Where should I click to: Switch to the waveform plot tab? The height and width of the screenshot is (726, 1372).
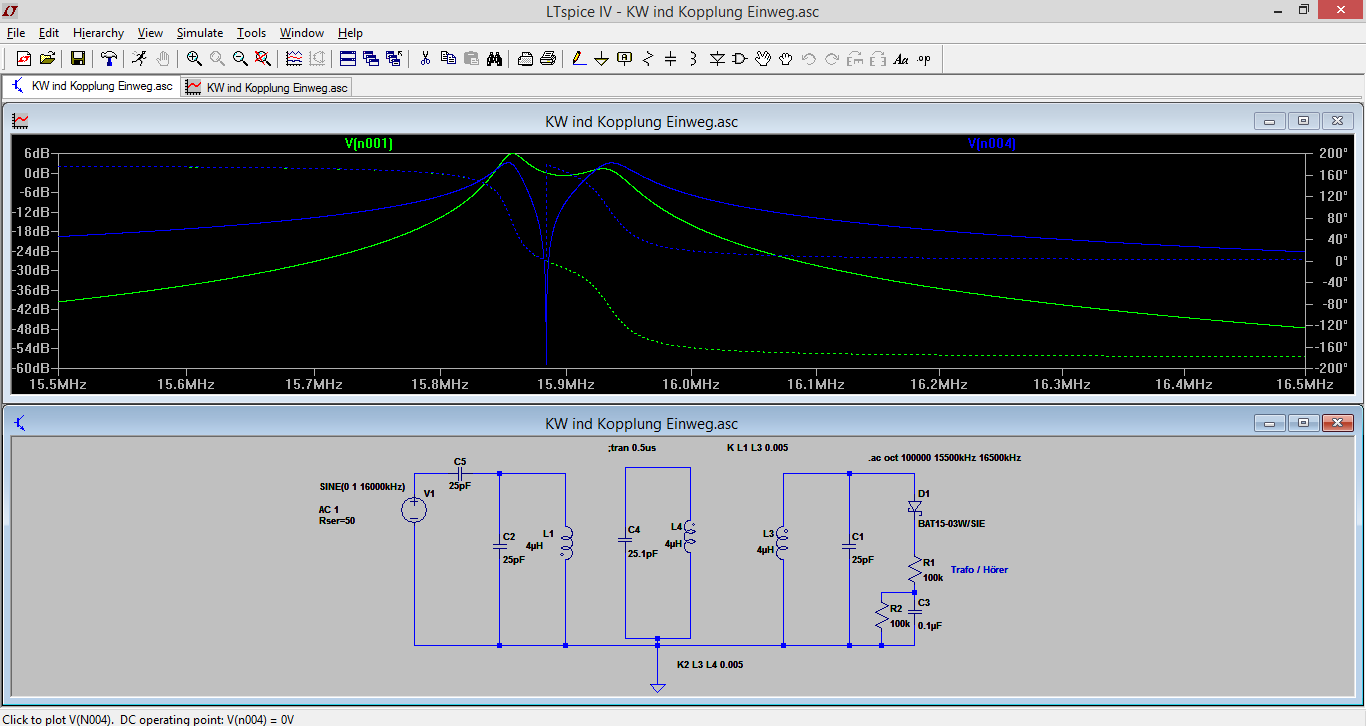[267, 87]
